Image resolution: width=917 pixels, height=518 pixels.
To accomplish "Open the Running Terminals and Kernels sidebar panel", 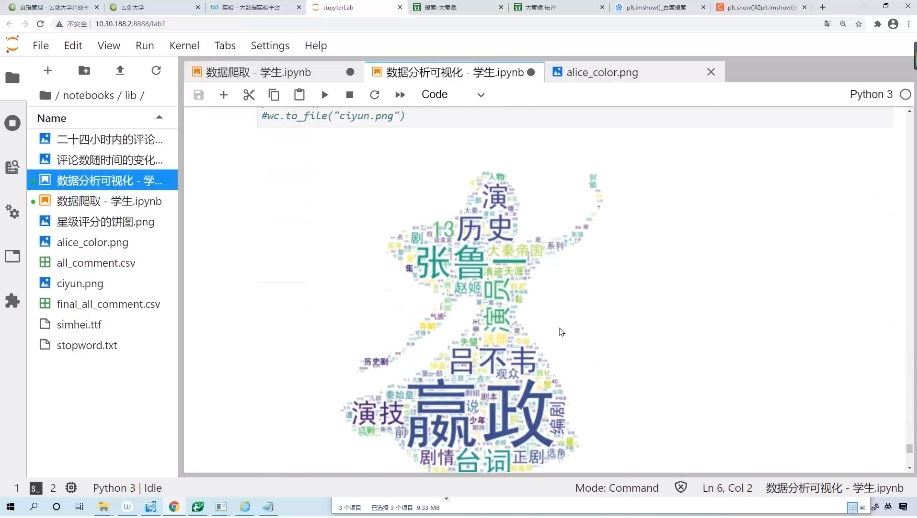I will click(x=12, y=123).
